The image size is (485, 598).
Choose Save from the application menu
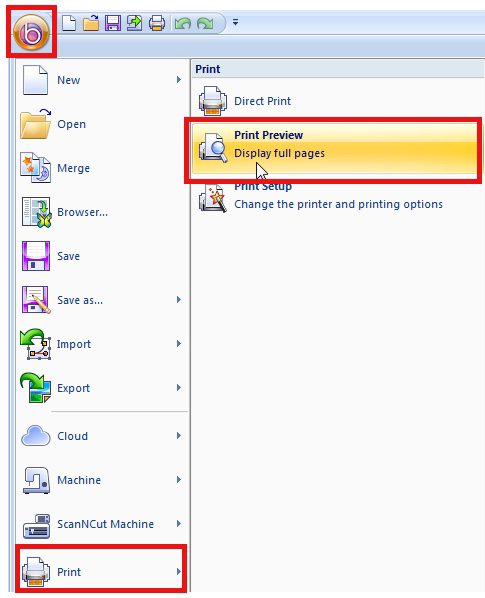pyautogui.click(x=69, y=256)
